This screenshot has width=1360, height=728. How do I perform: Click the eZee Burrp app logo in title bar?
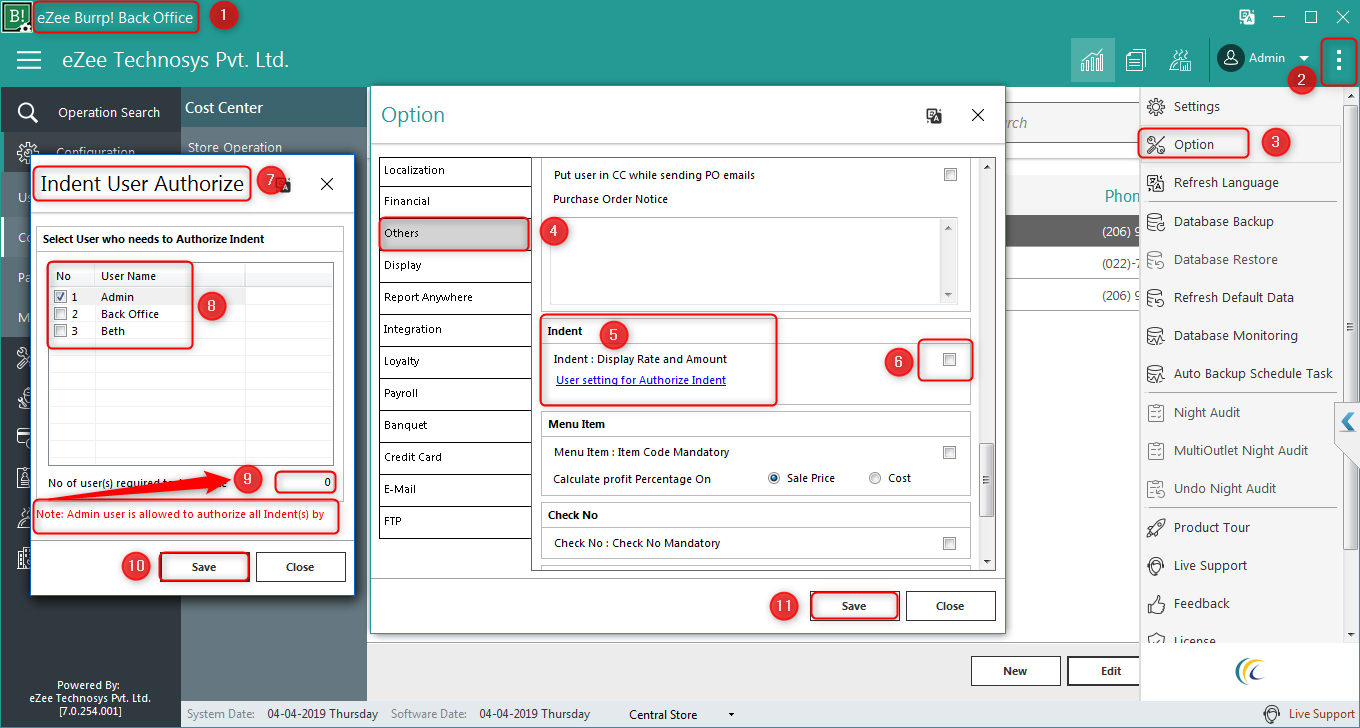[x=17, y=16]
